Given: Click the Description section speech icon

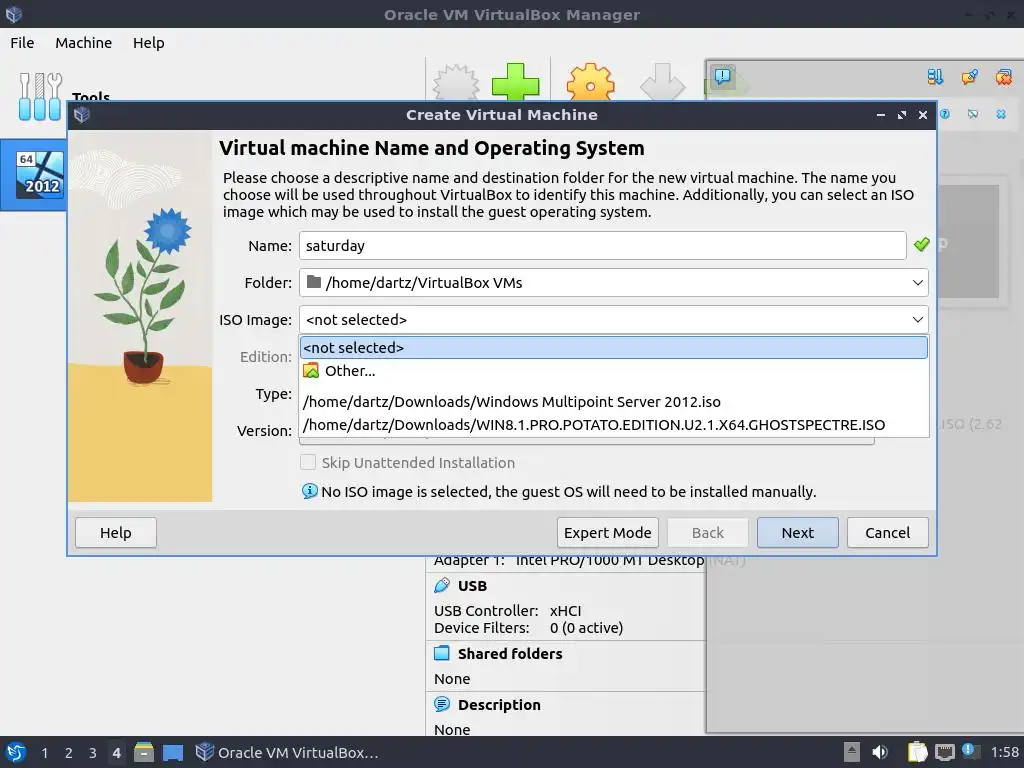Looking at the screenshot, I should tap(442, 704).
